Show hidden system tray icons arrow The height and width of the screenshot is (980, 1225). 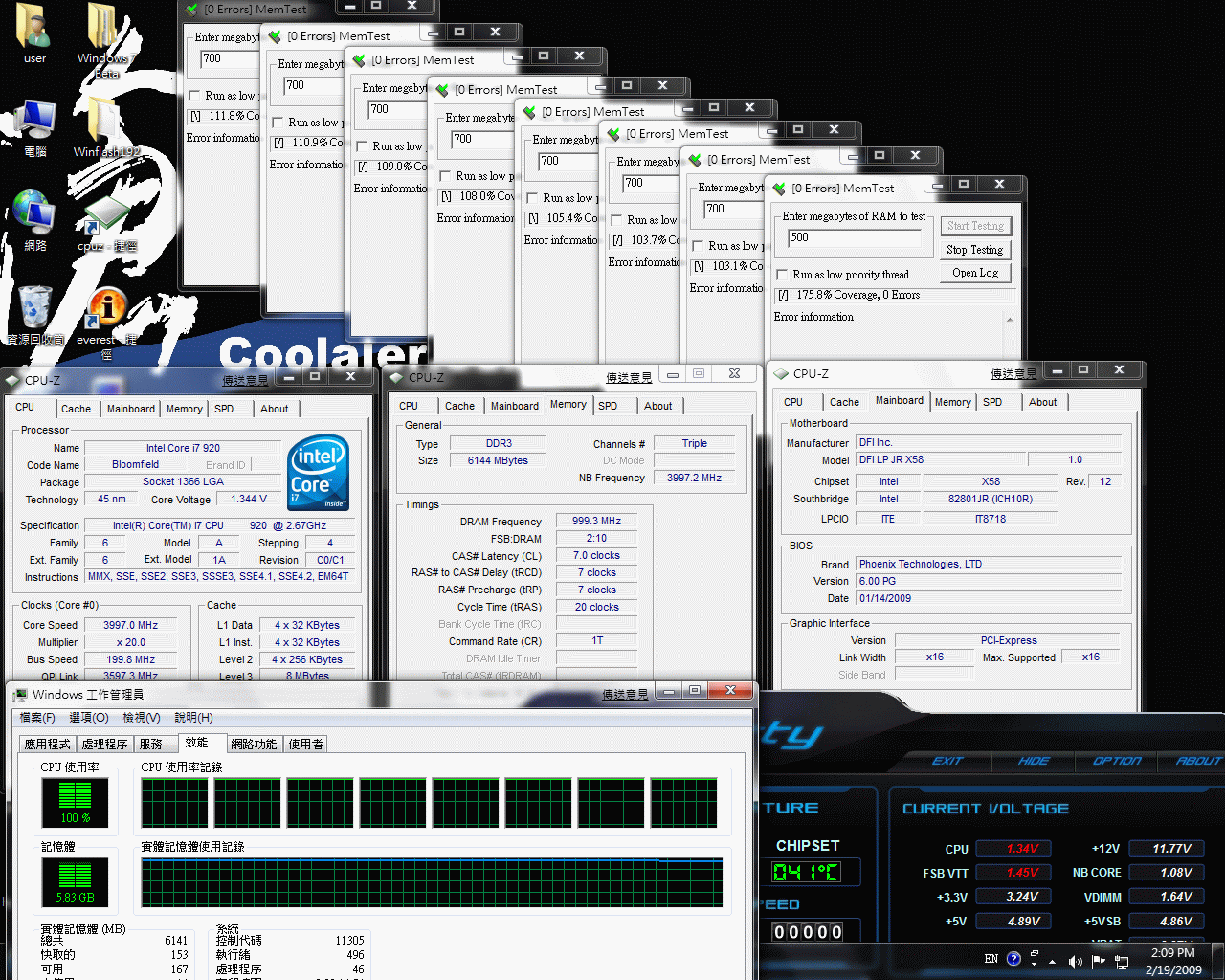click(1053, 962)
